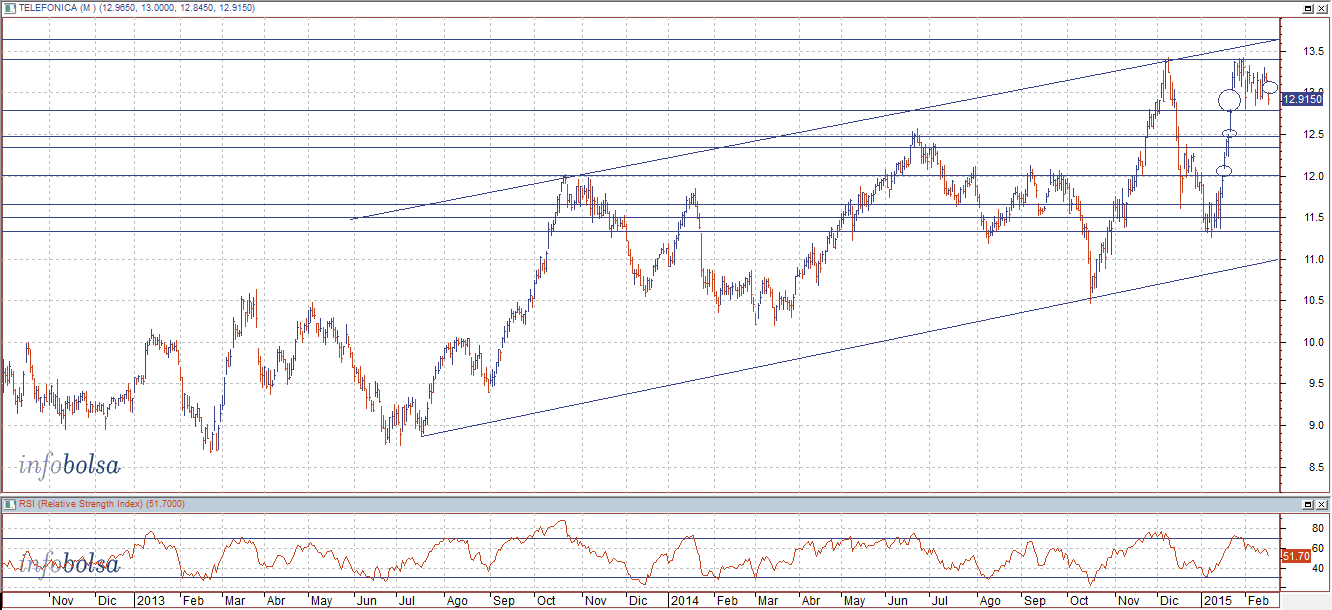Click the 10.5 price axis label

coord(1314,301)
